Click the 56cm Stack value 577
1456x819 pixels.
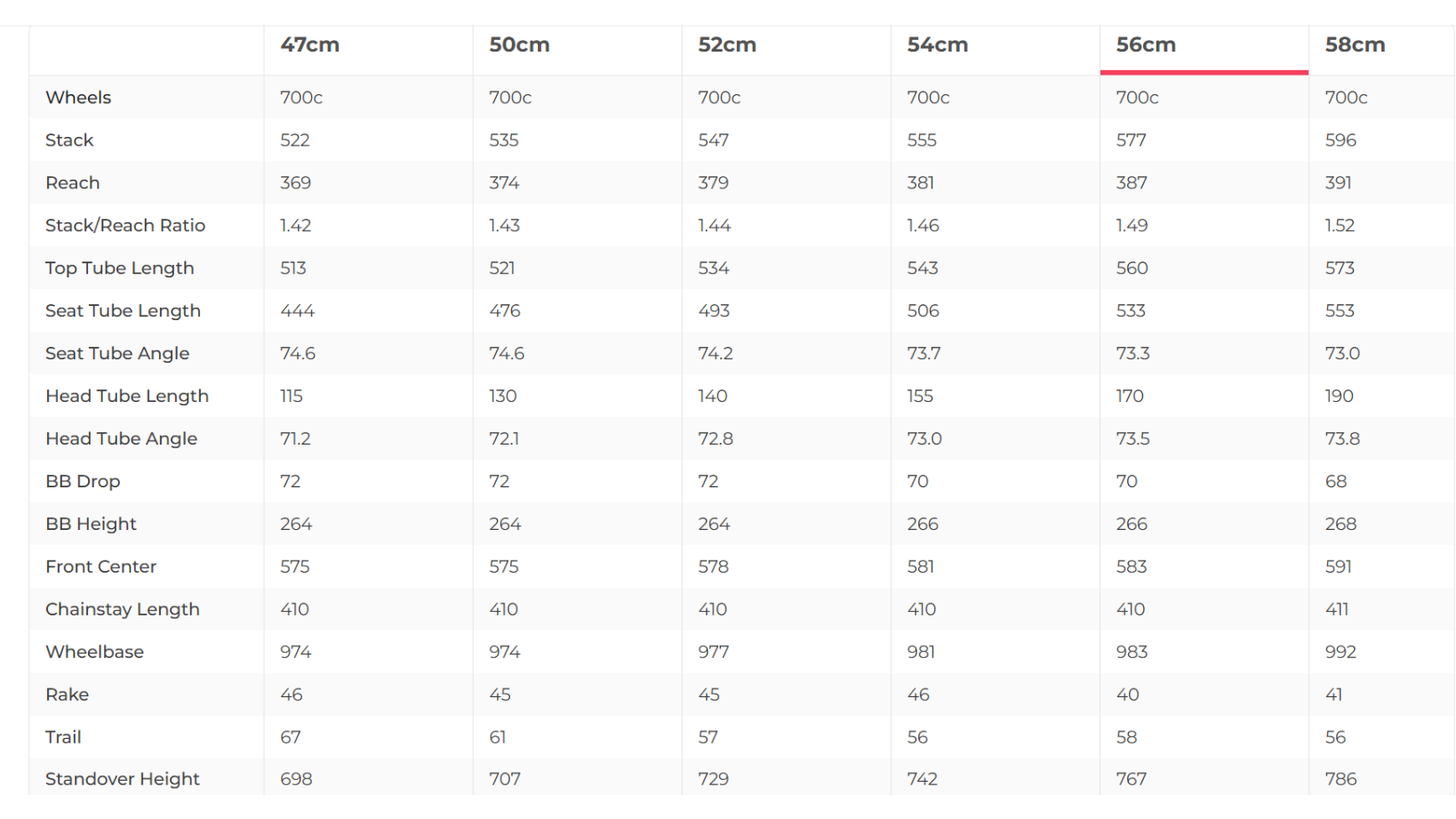pyautogui.click(x=1131, y=141)
